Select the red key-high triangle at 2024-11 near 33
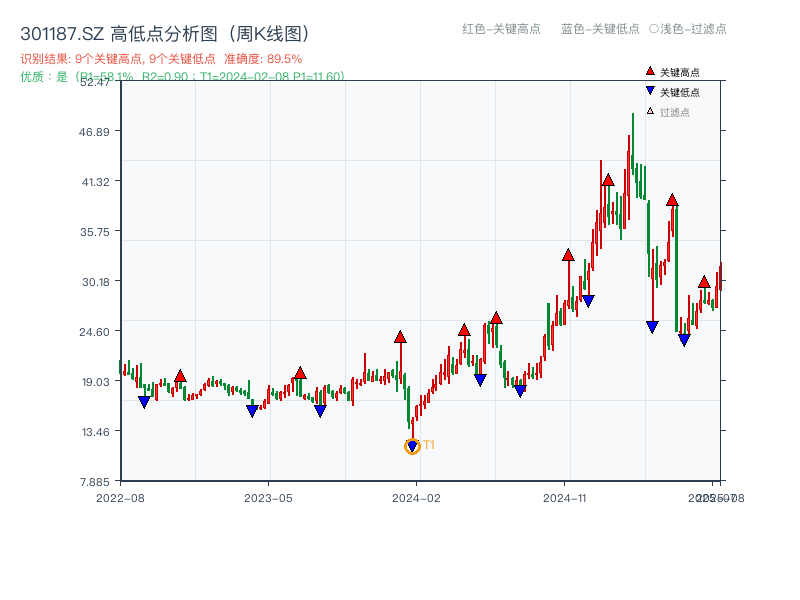This screenshot has height=600, width=800. 568,255
